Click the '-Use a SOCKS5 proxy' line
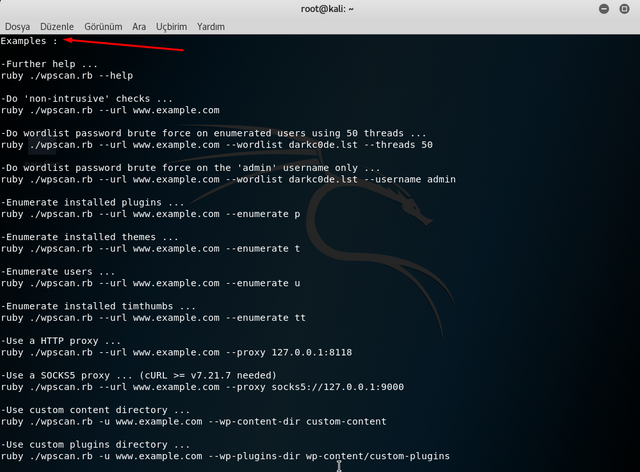Image resolution: width=640 pixels, height=472 pixels. 139,376
